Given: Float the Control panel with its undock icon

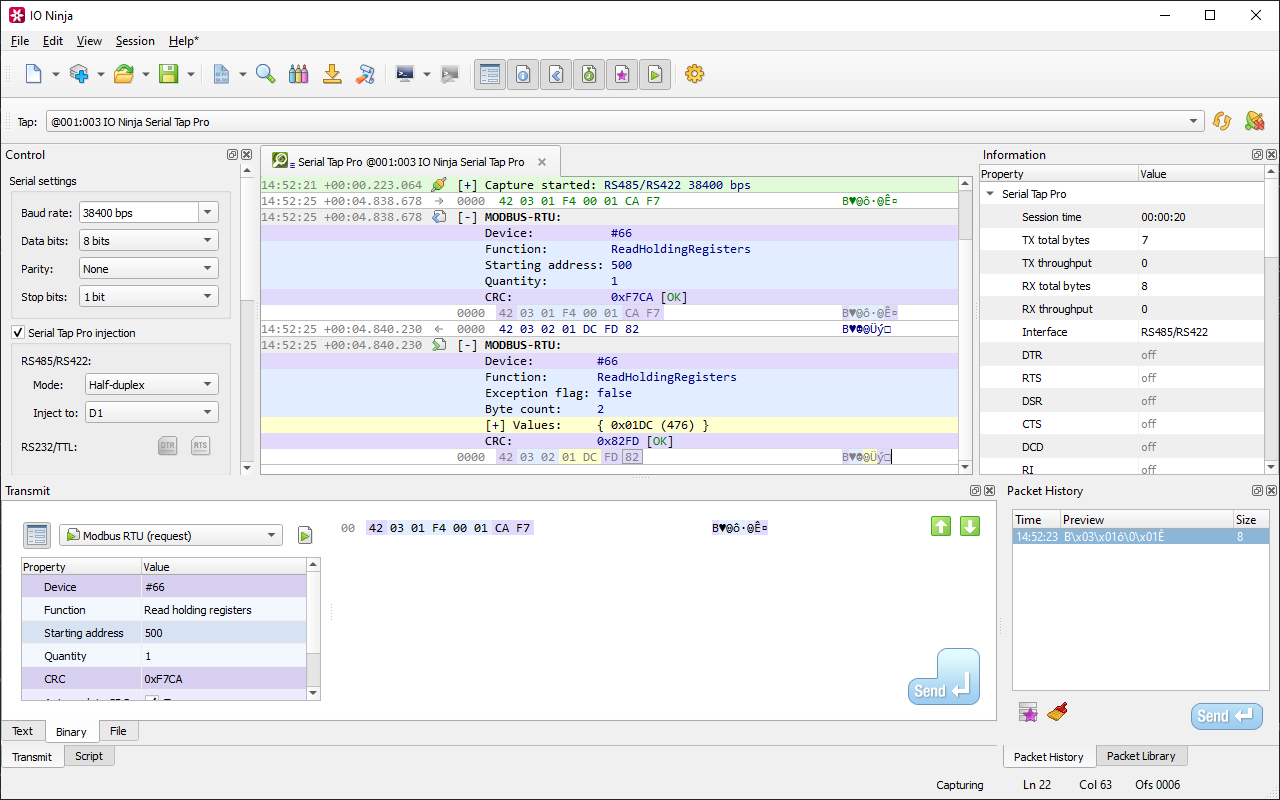Looking at the screenshot, I should (232, 155).
